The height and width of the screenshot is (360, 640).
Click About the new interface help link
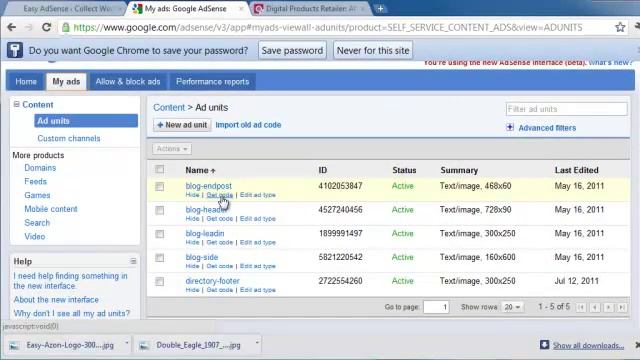(56, 300)
